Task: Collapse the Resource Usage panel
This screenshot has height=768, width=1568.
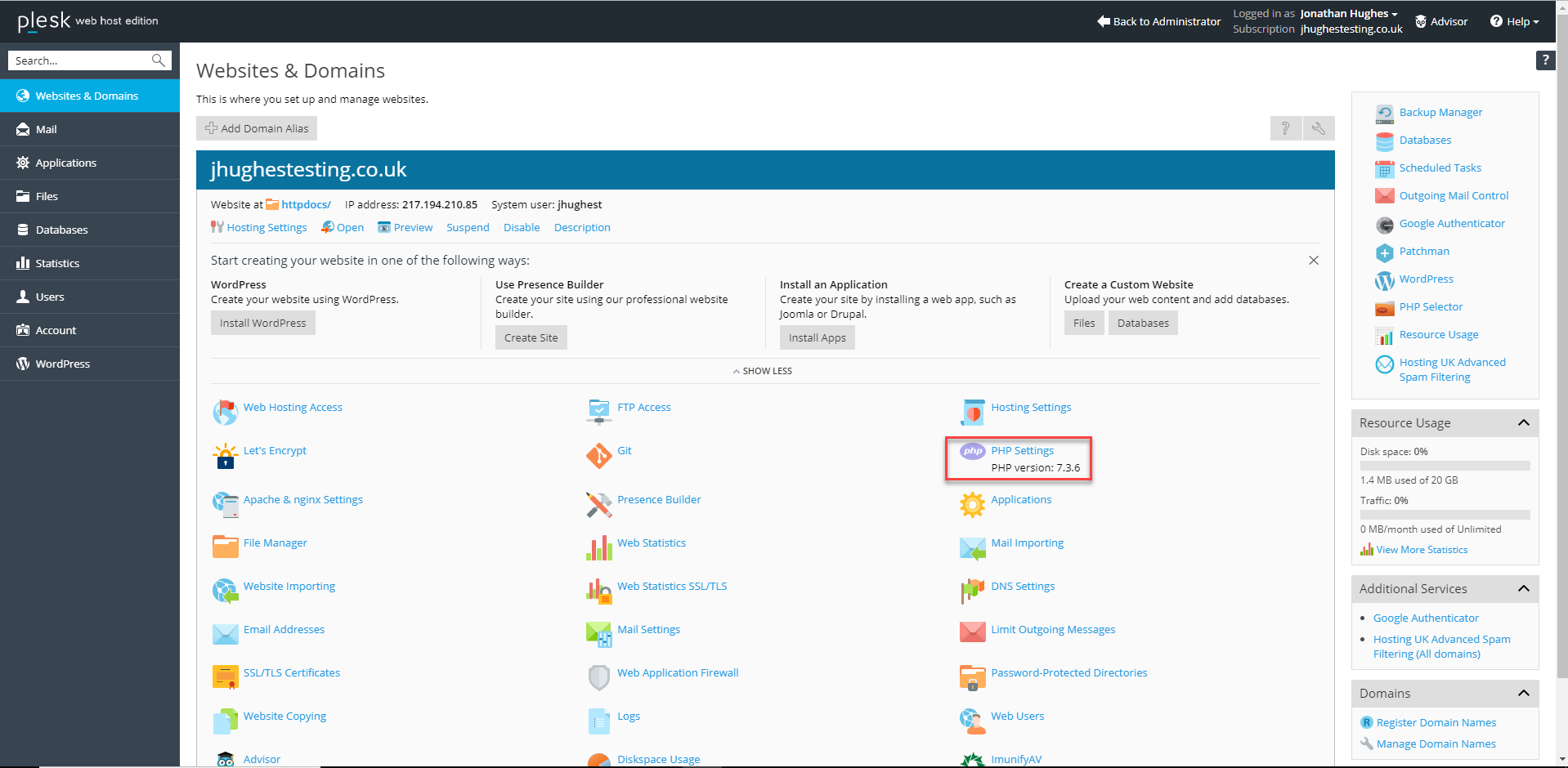Action: [1524, 422]
